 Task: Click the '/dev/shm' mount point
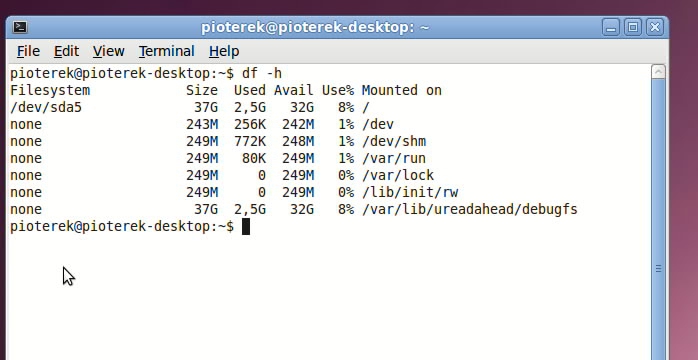pos(394,142)
